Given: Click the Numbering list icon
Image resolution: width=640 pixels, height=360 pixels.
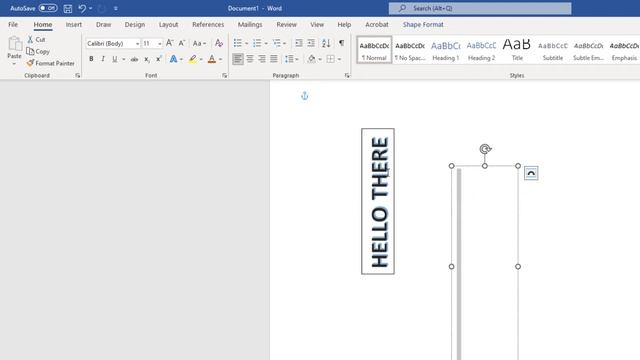Looking at the screenshot, I should (257, 43).
